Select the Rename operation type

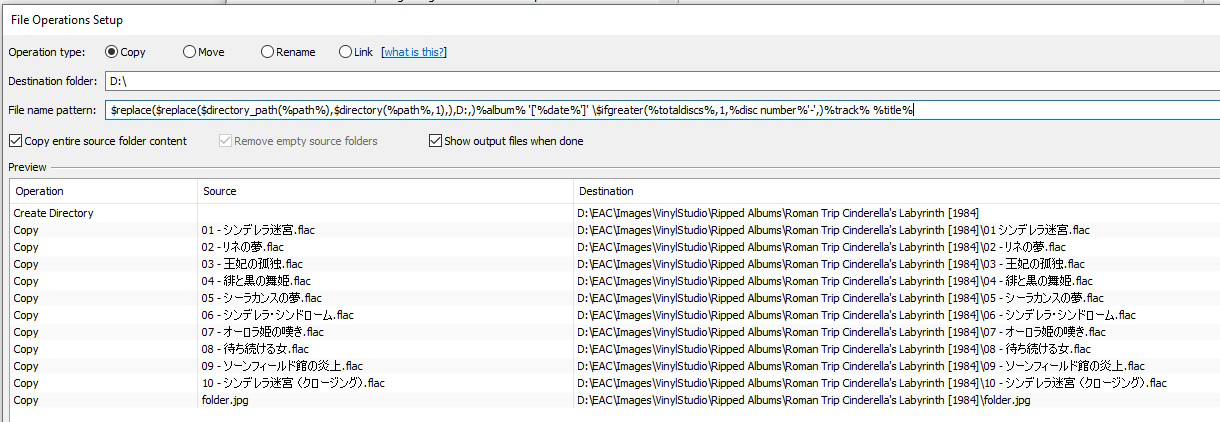click(268, 52)
